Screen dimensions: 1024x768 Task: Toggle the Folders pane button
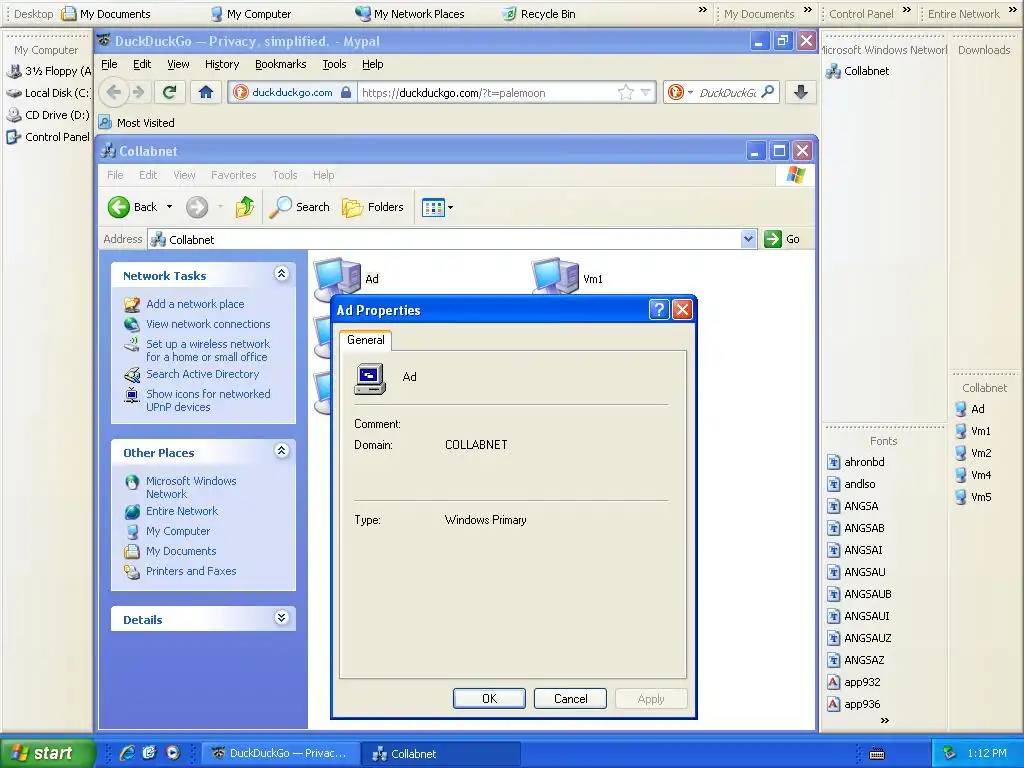pos(373,207)
